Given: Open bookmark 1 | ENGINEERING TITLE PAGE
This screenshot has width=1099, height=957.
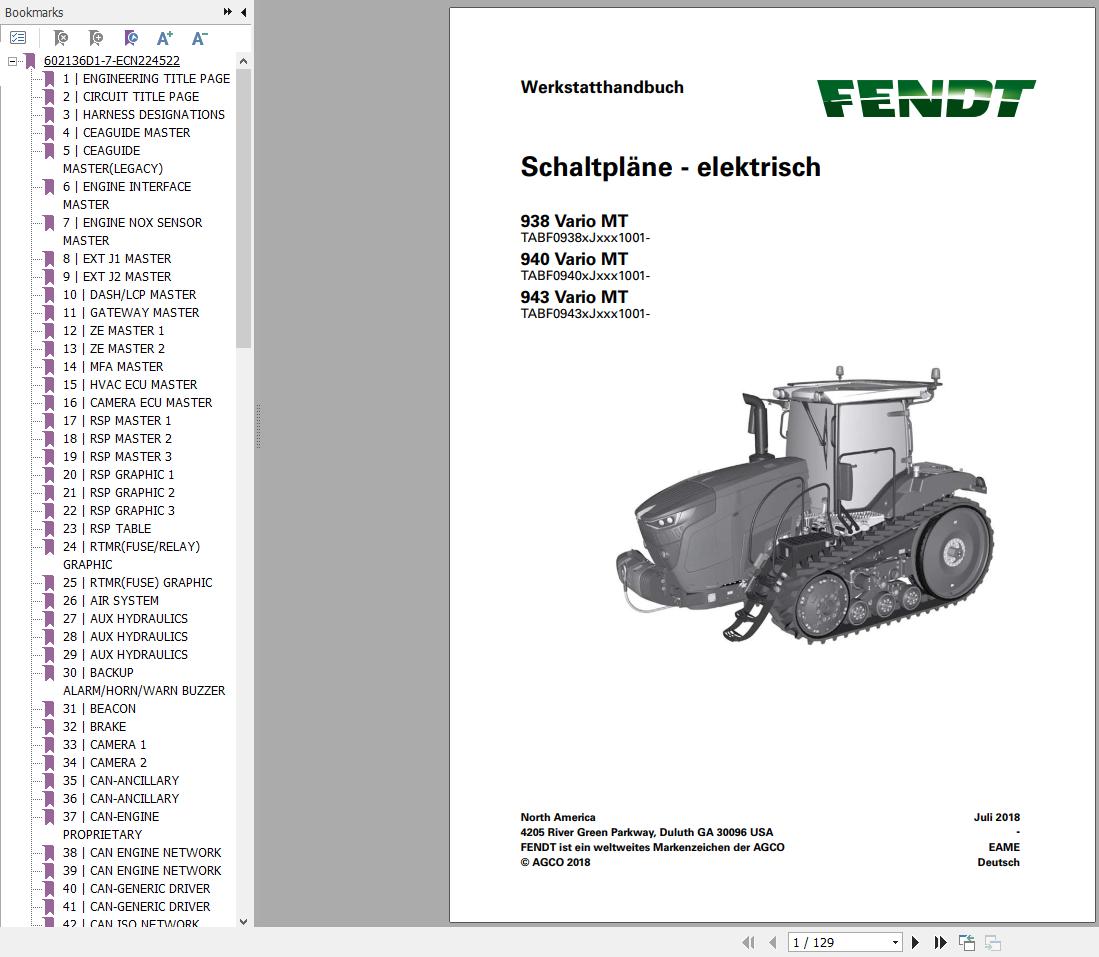Looking at the screenshot, I should point(146,79).
